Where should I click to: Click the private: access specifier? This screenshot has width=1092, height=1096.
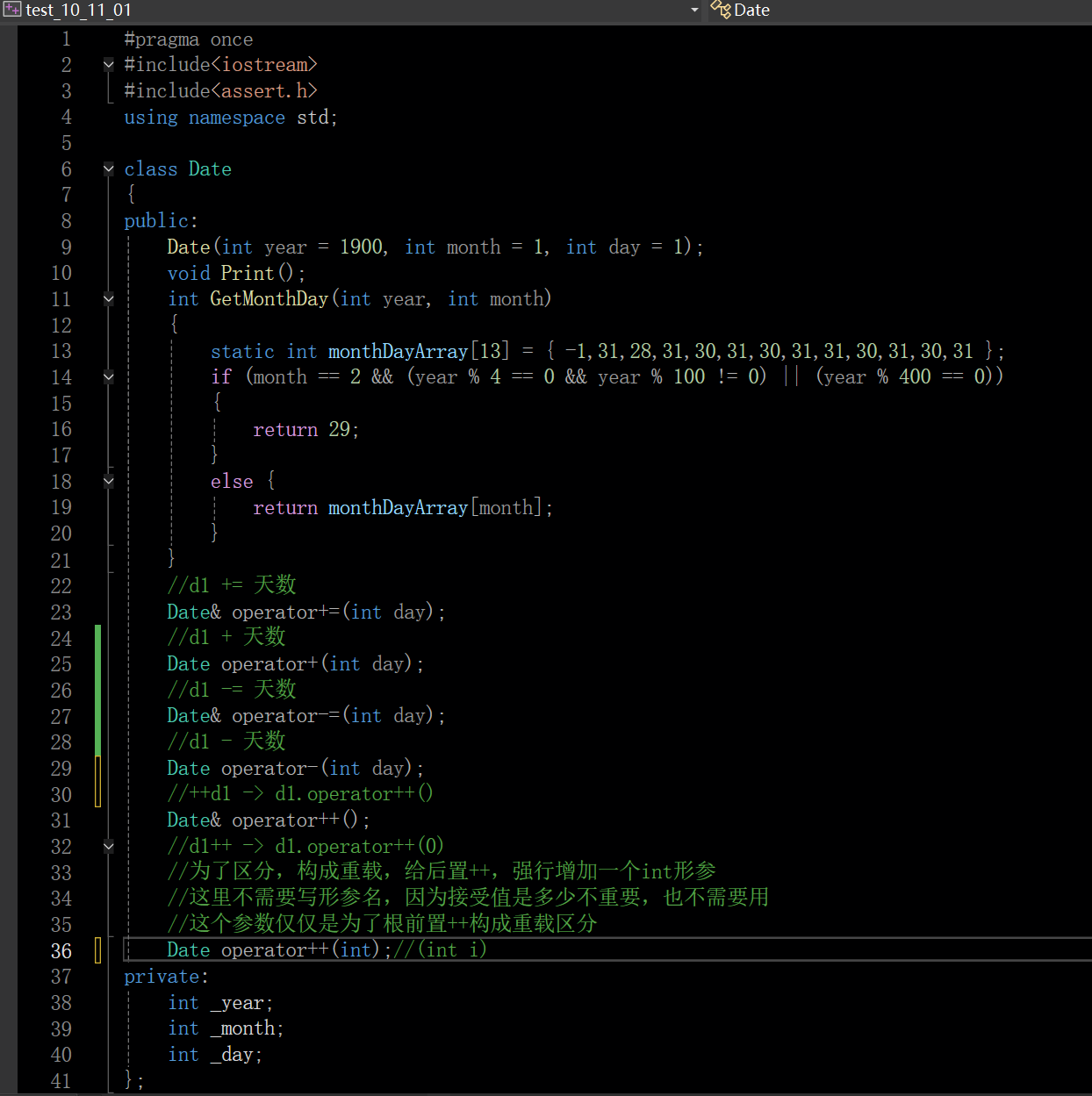click(x=166, y=976)
